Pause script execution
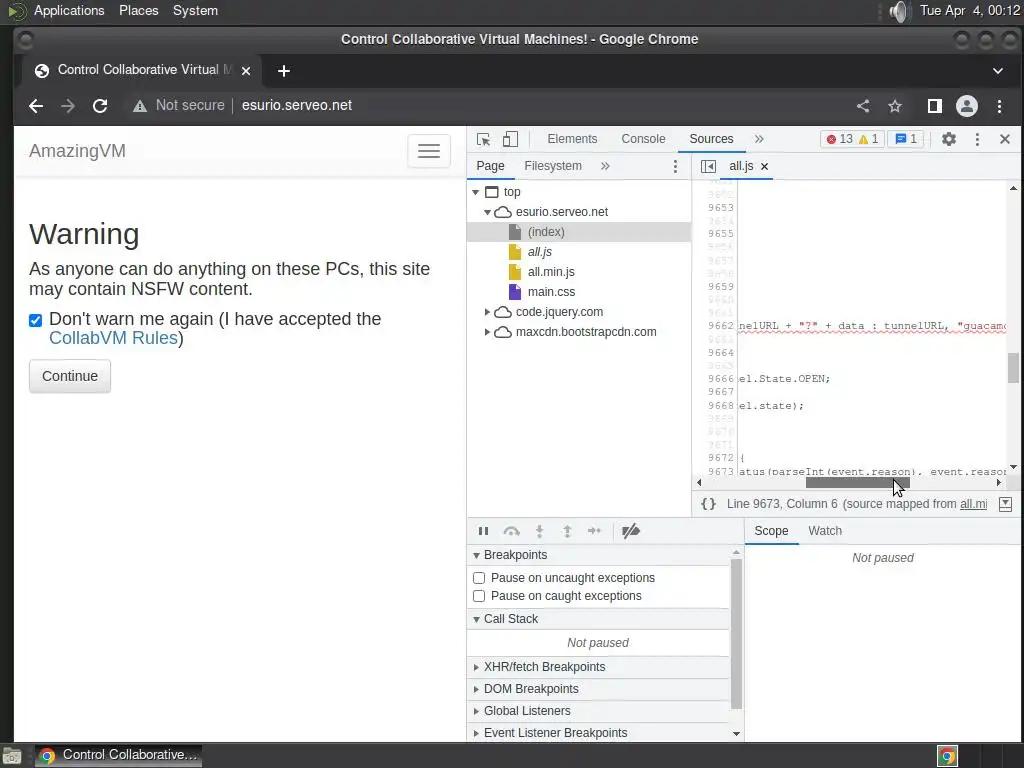 tap(483, 531)
